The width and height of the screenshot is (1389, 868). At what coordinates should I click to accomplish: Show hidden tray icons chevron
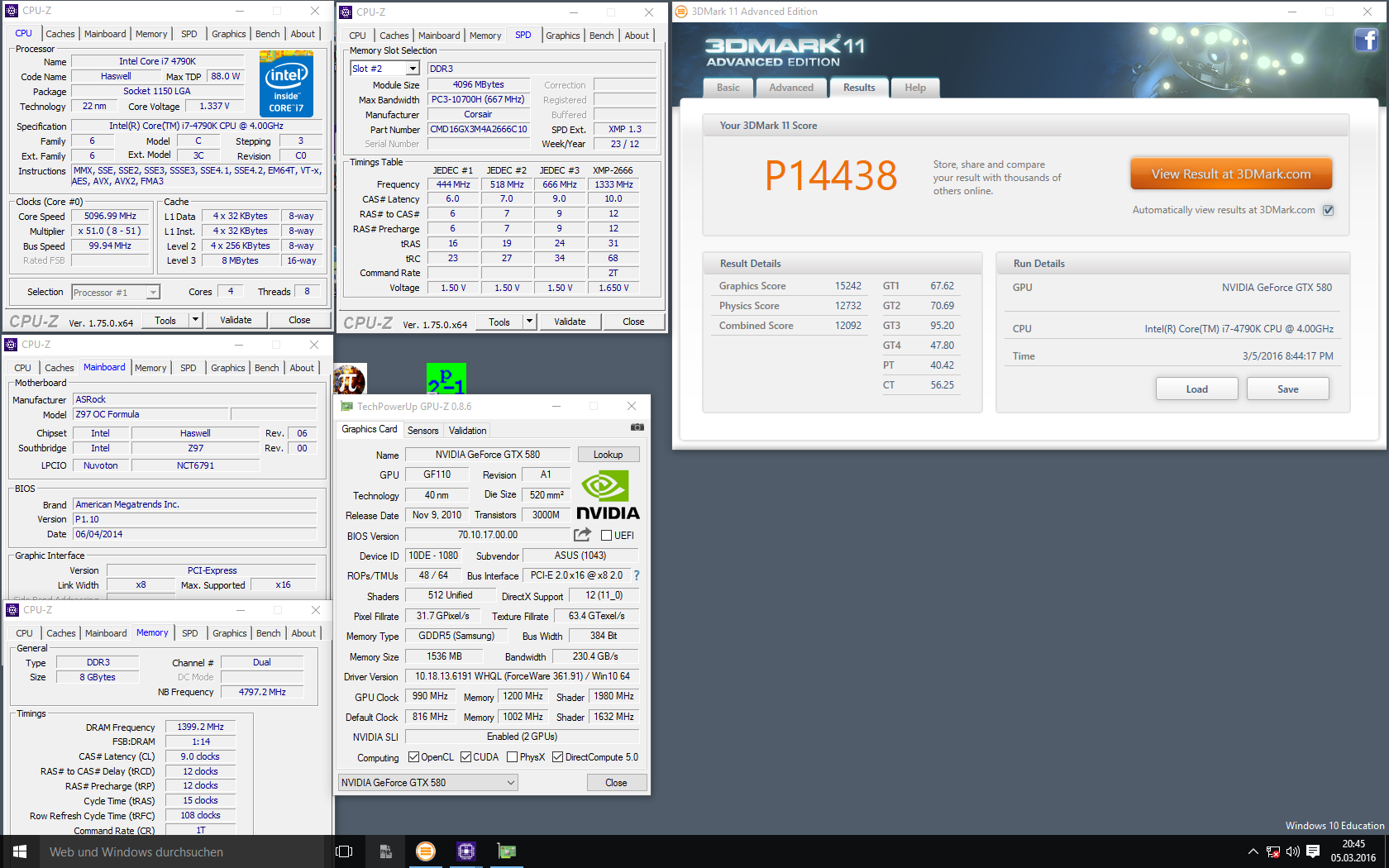click(1253, 851)
